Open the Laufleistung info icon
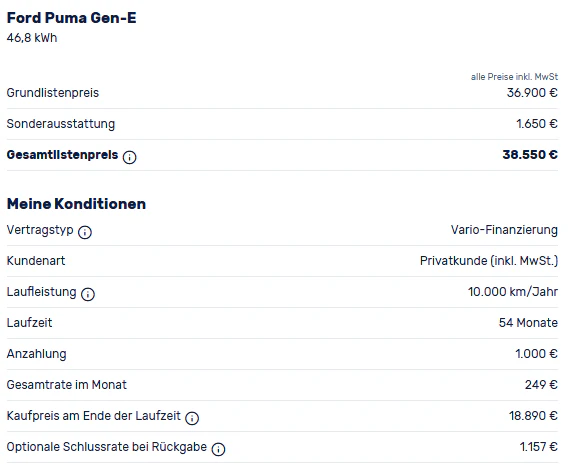The width and height of the screenshot is (572, 467). pos(88,294)
